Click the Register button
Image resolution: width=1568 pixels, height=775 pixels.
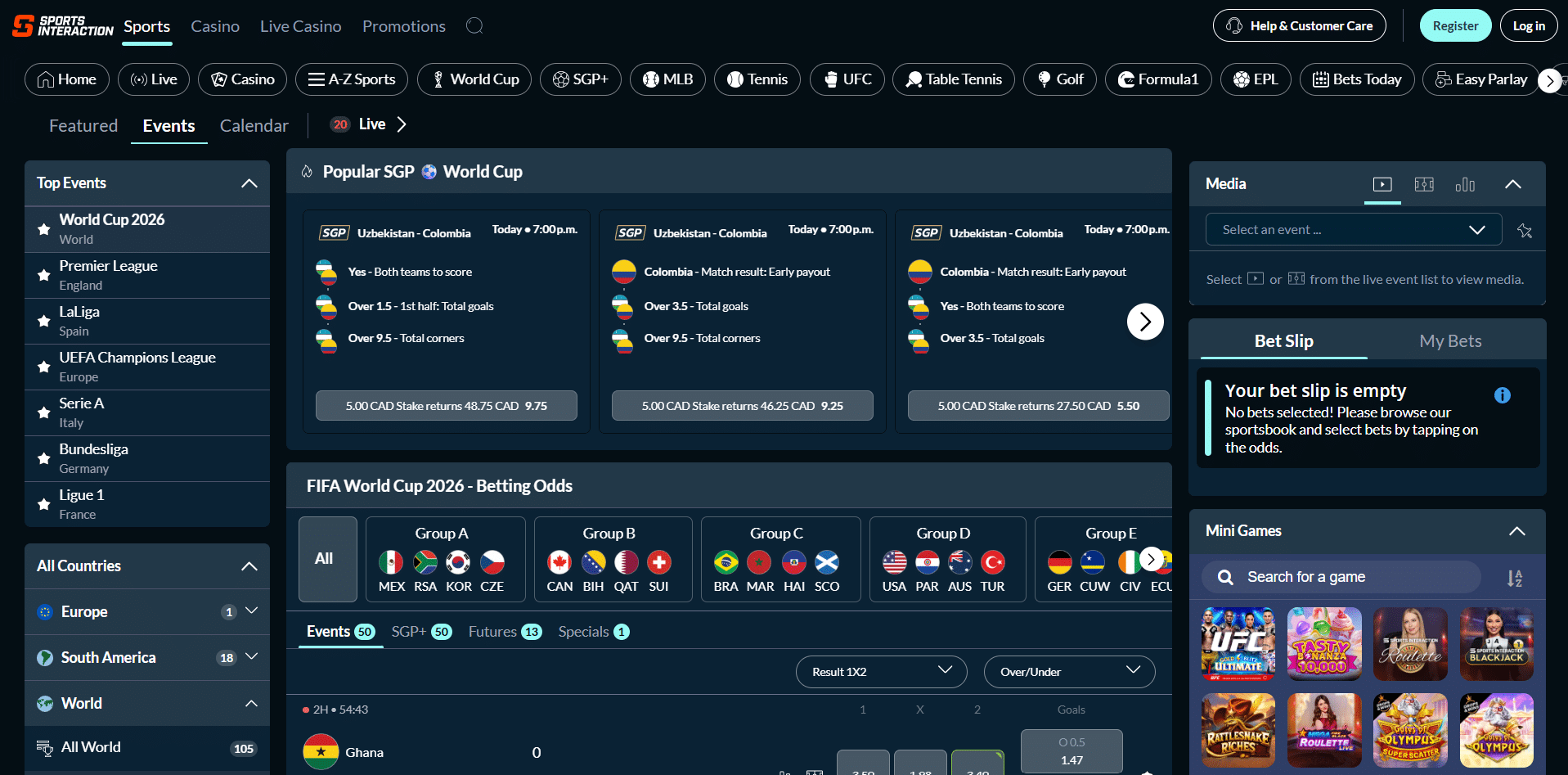point(1456,26)
